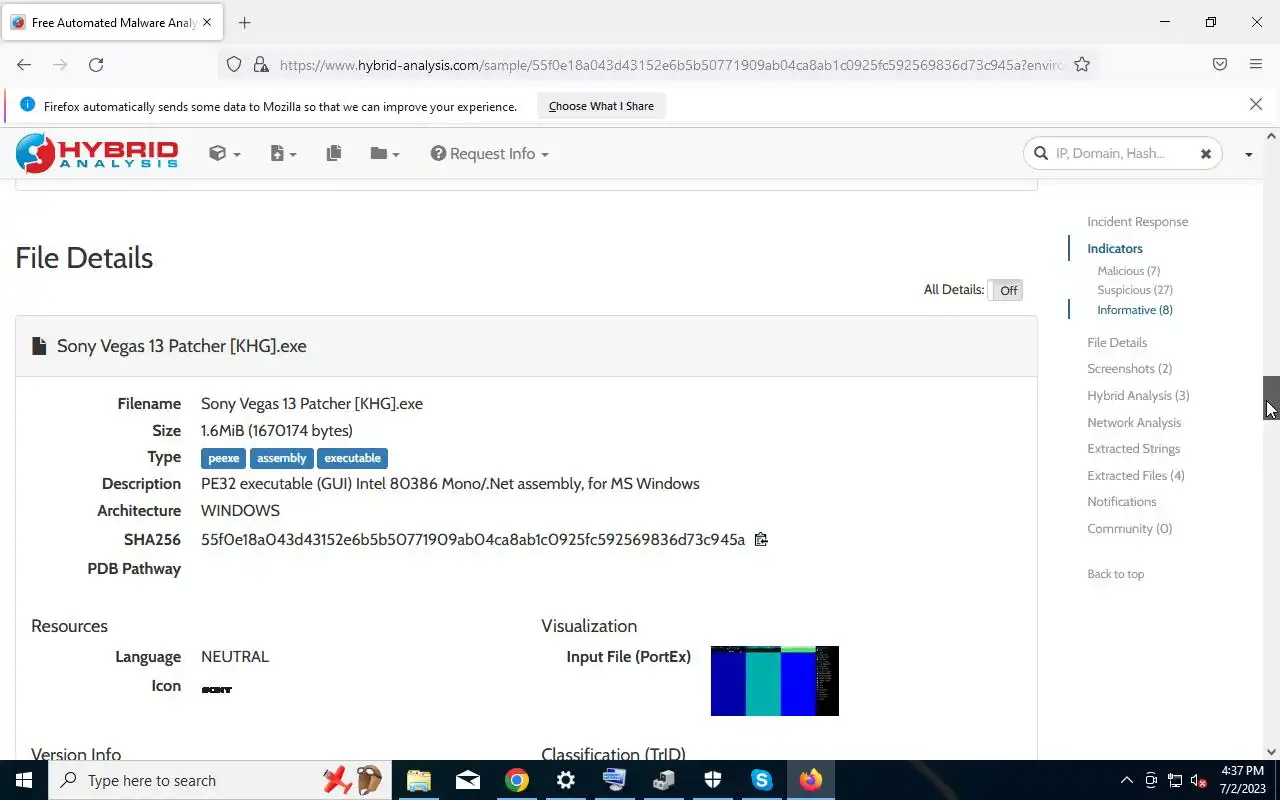The height and width of the screenshot is (800, 1280).
Task: Jump to Network Analysis section
Action: click(1134, 423)
